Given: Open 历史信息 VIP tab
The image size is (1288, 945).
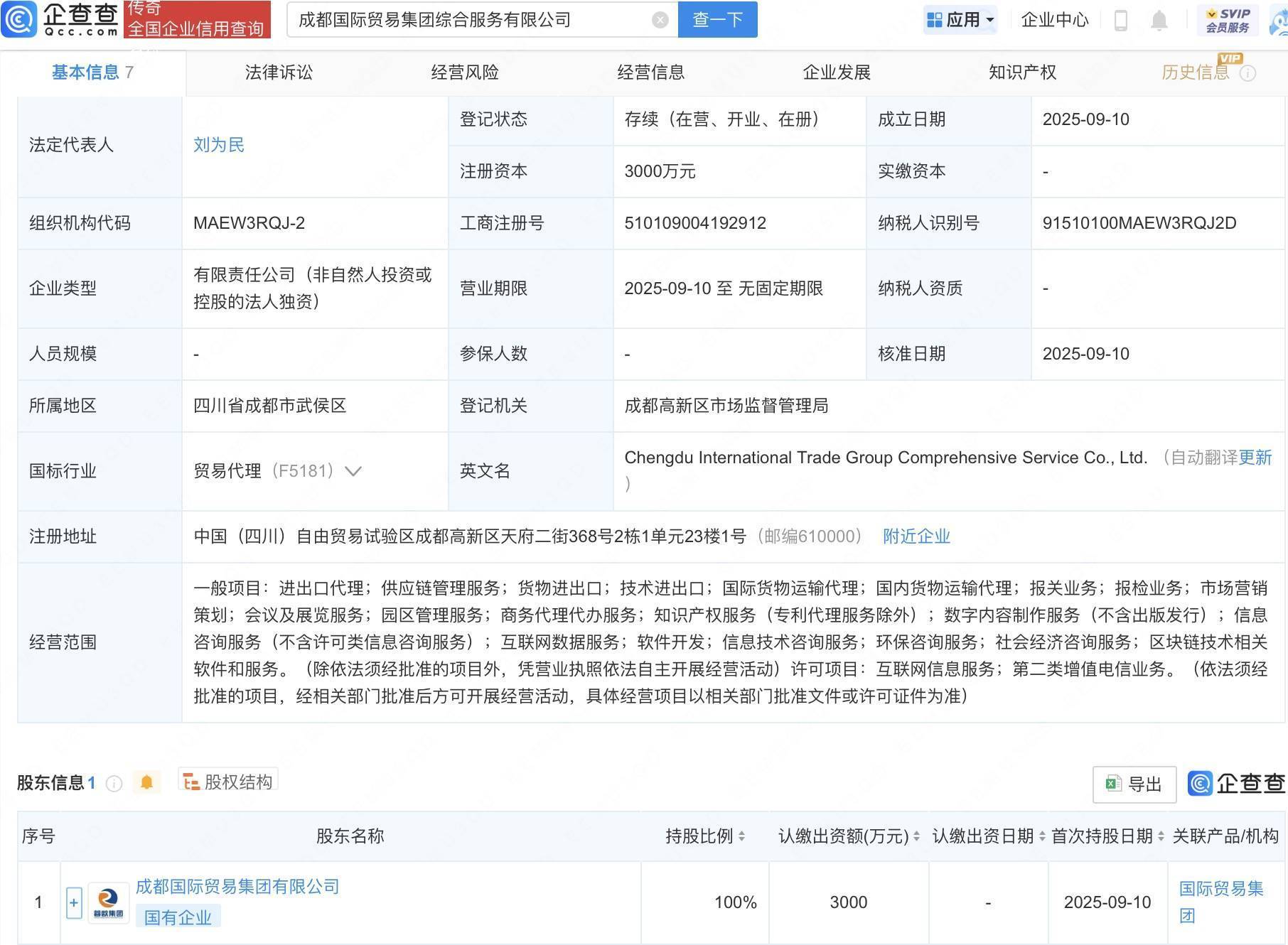Looking at the screenshot, I should (x=1196, y=72).
